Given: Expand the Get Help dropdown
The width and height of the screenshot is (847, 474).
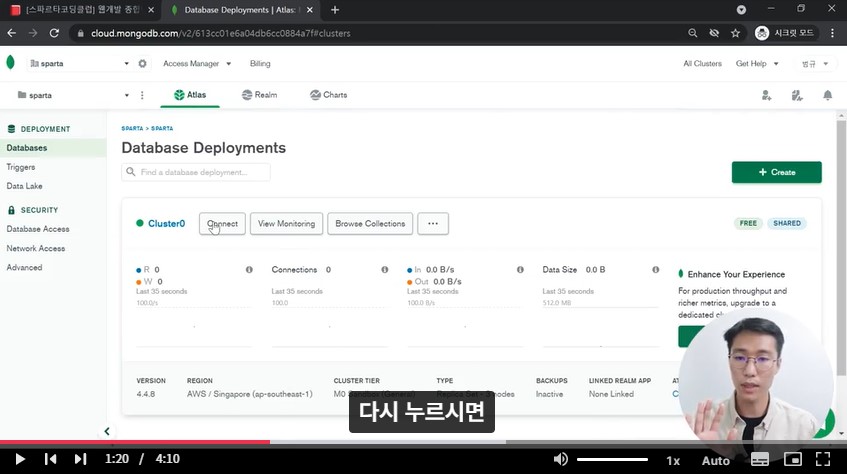Looking at the screenshot, I should pos(757,63).
